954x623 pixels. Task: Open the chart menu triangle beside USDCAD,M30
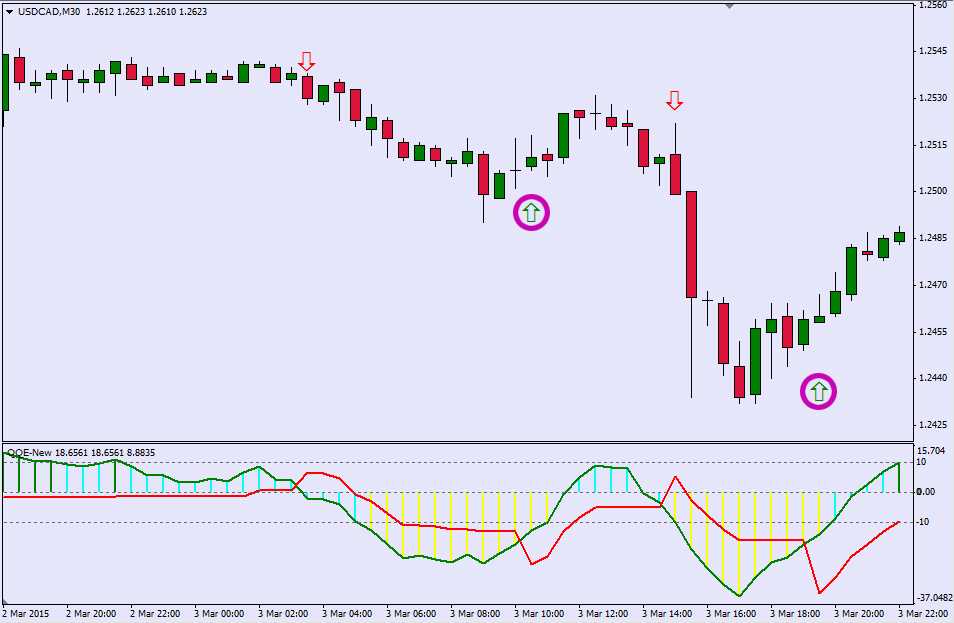(x=9, y=12)
